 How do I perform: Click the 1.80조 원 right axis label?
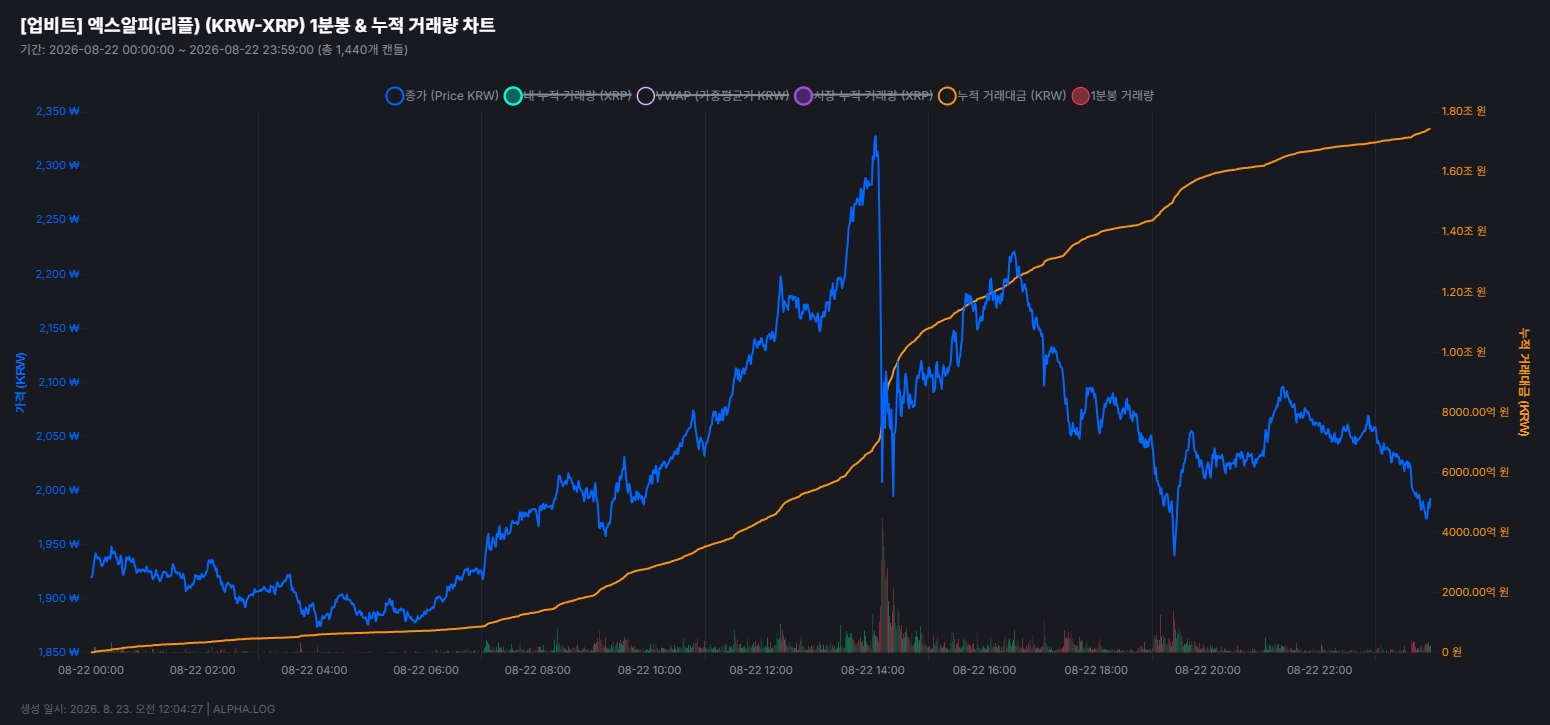click(x=1463, y=111)
